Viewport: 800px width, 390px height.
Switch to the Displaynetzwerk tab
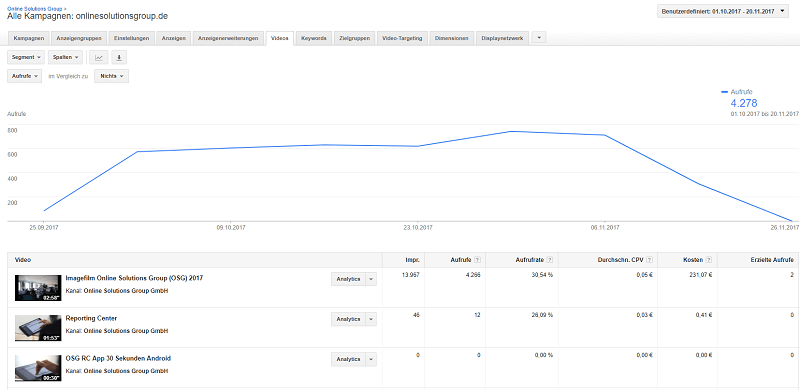(x=502, y=38)
